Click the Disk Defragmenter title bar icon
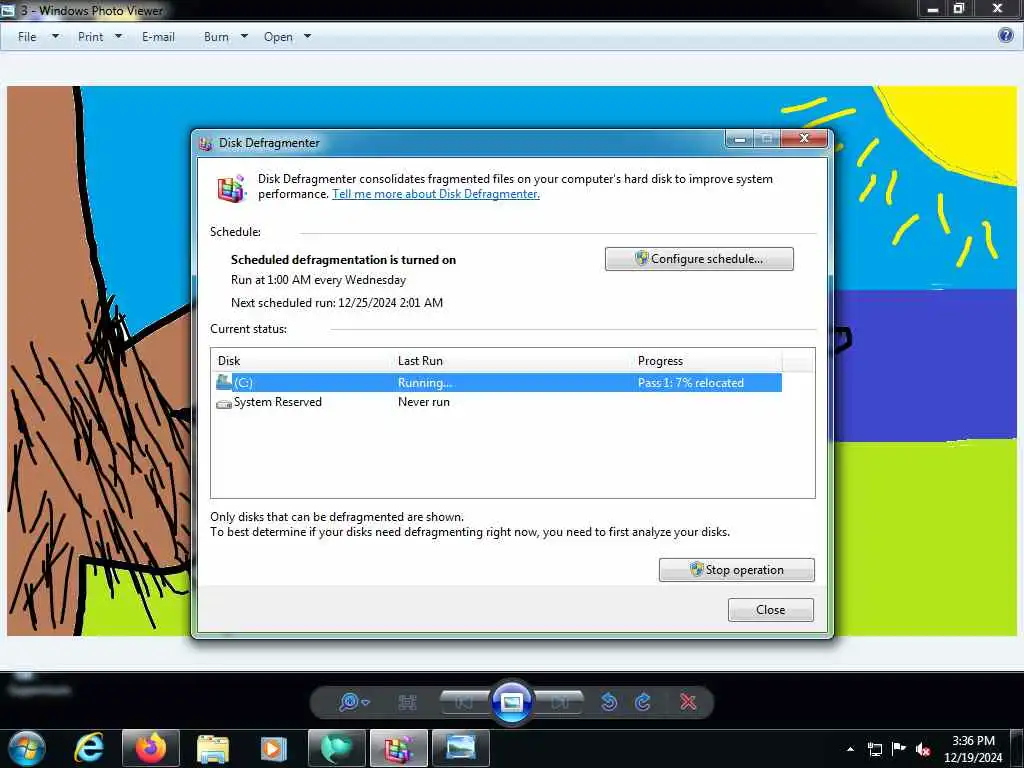This screenshot has width=1024, height=768. point(206,144)
